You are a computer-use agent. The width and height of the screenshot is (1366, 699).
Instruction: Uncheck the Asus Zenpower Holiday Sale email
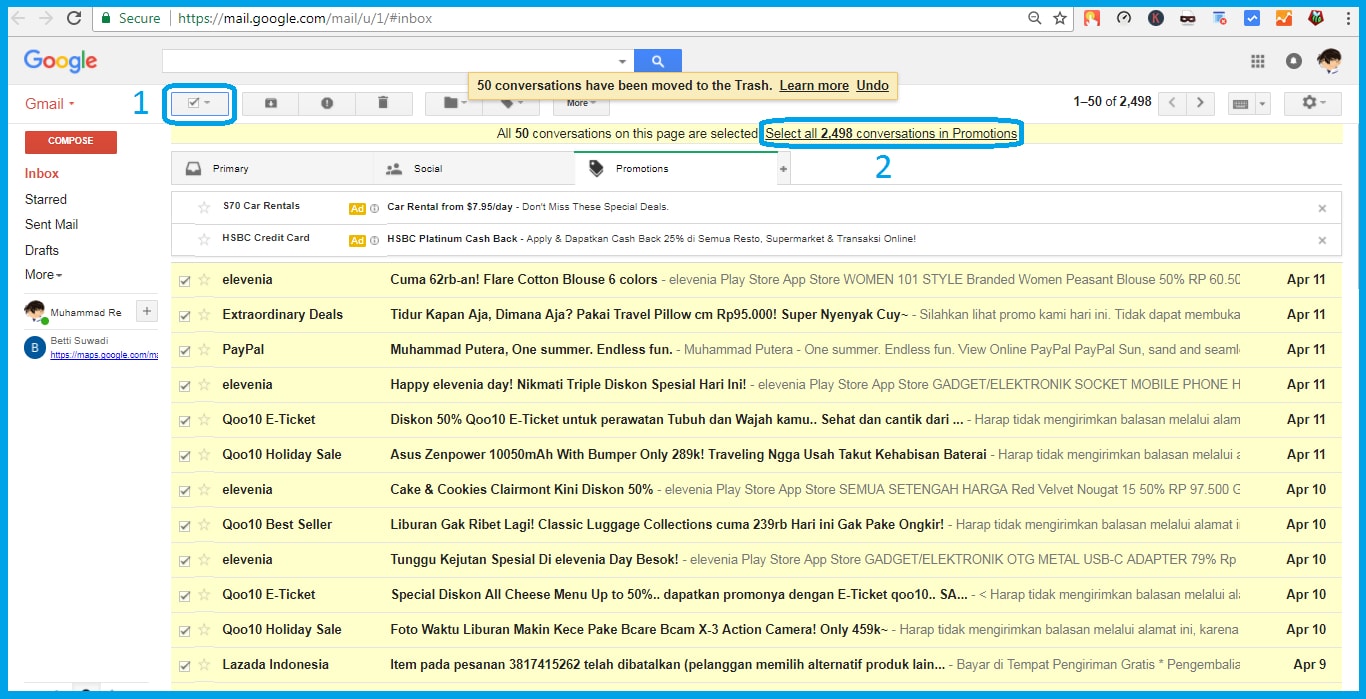click(x=184, y=456)
